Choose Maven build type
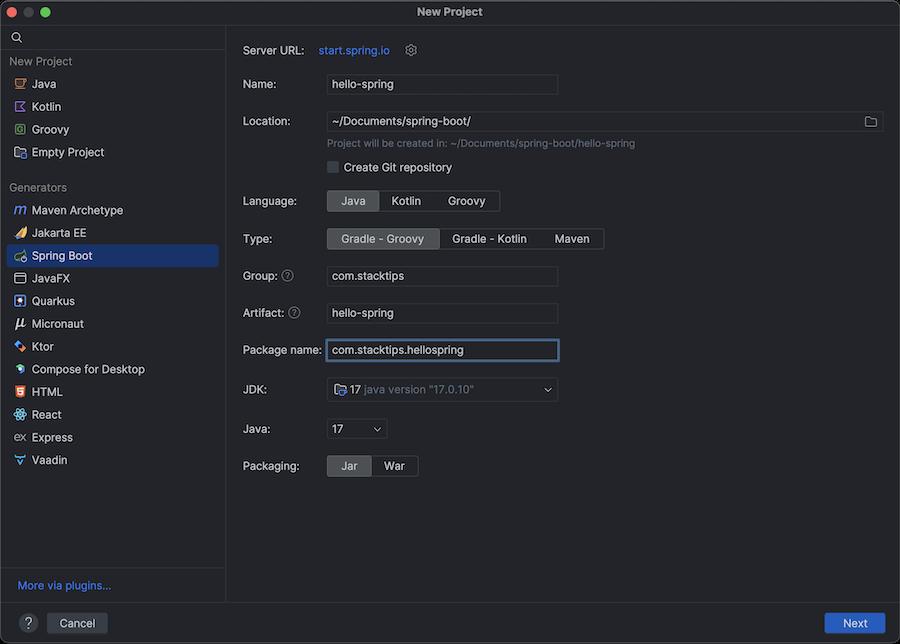The width and height of the screenshot is (900, 644). tap(572, 239)
